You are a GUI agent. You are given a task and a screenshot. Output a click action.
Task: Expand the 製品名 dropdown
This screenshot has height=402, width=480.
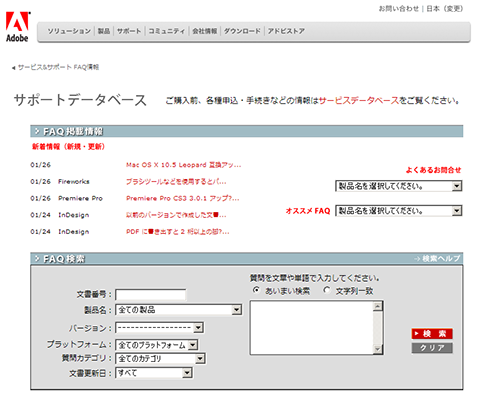tap(179, 310)
